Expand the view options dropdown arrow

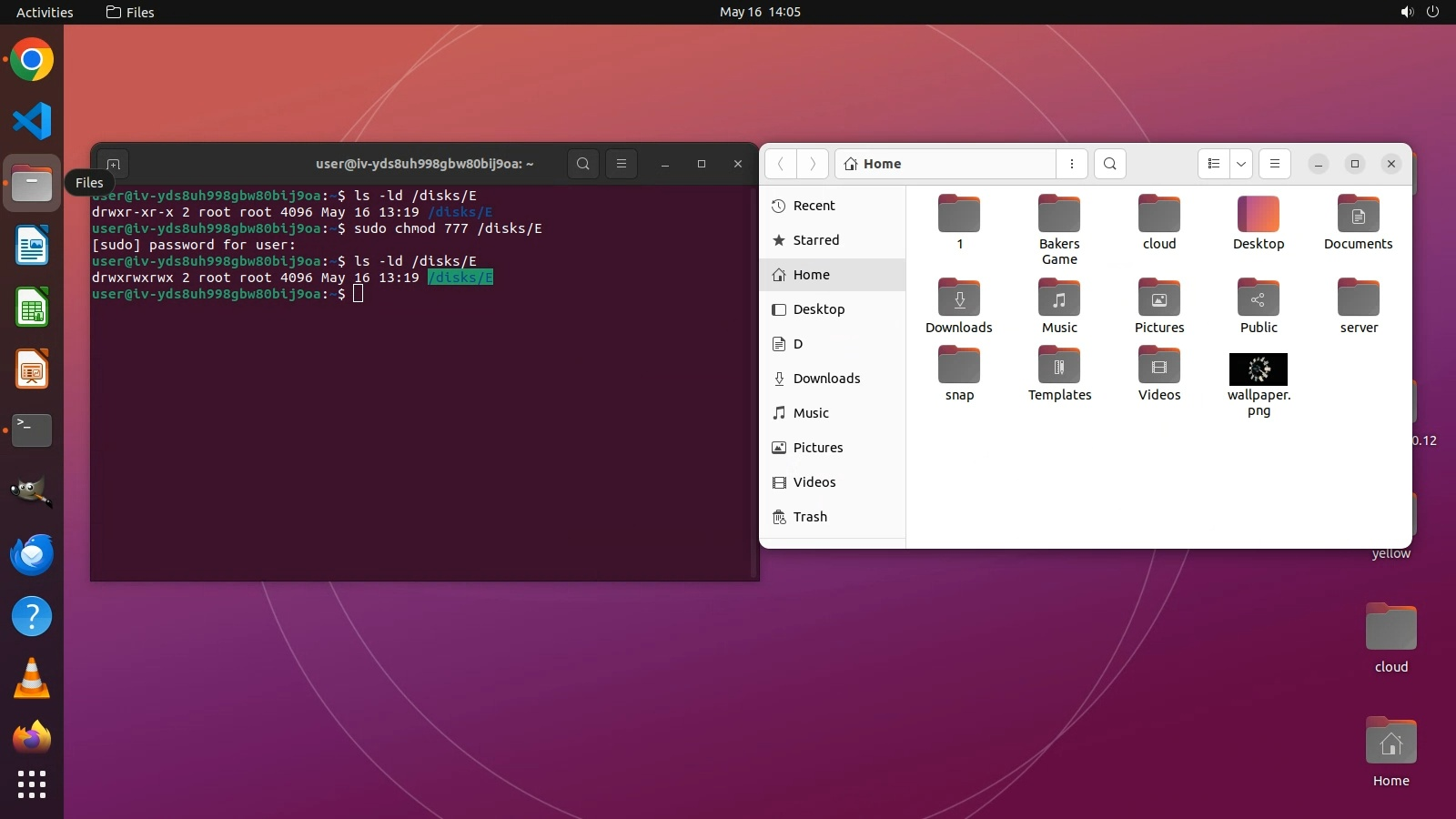click(1241, 164)
